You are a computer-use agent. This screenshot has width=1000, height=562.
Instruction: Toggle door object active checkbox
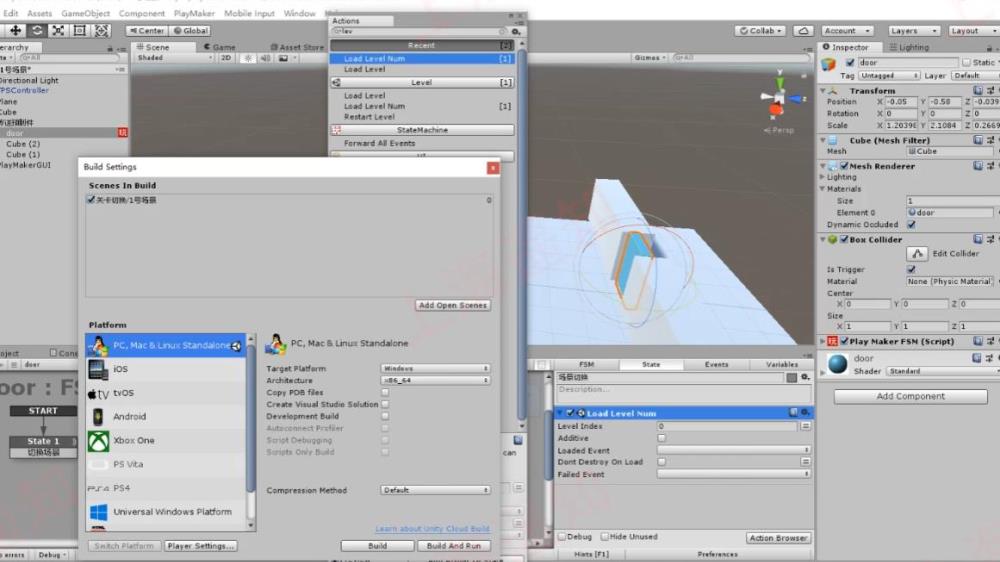pyautogui.click(x=850, y=63)
